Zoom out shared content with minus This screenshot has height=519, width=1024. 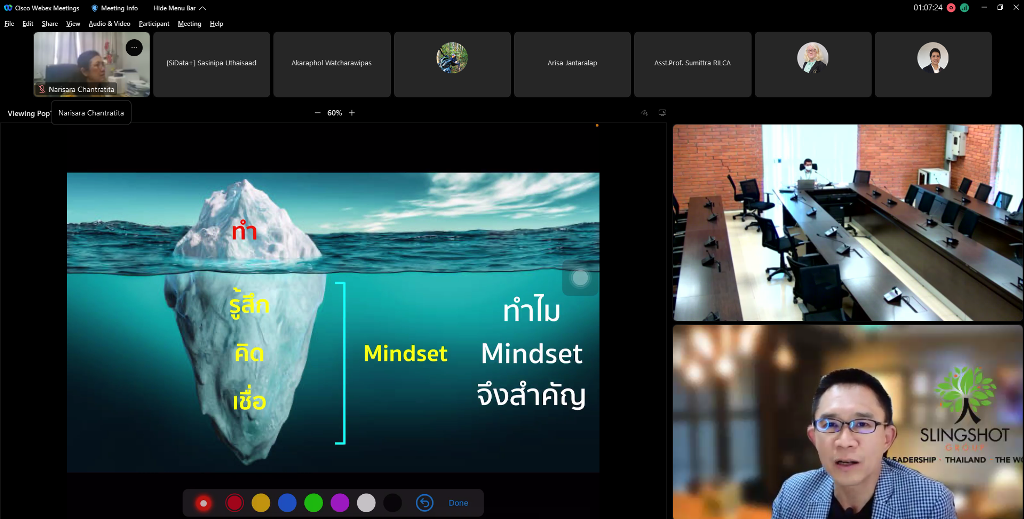pyautogui.click(x=317, y=113)
